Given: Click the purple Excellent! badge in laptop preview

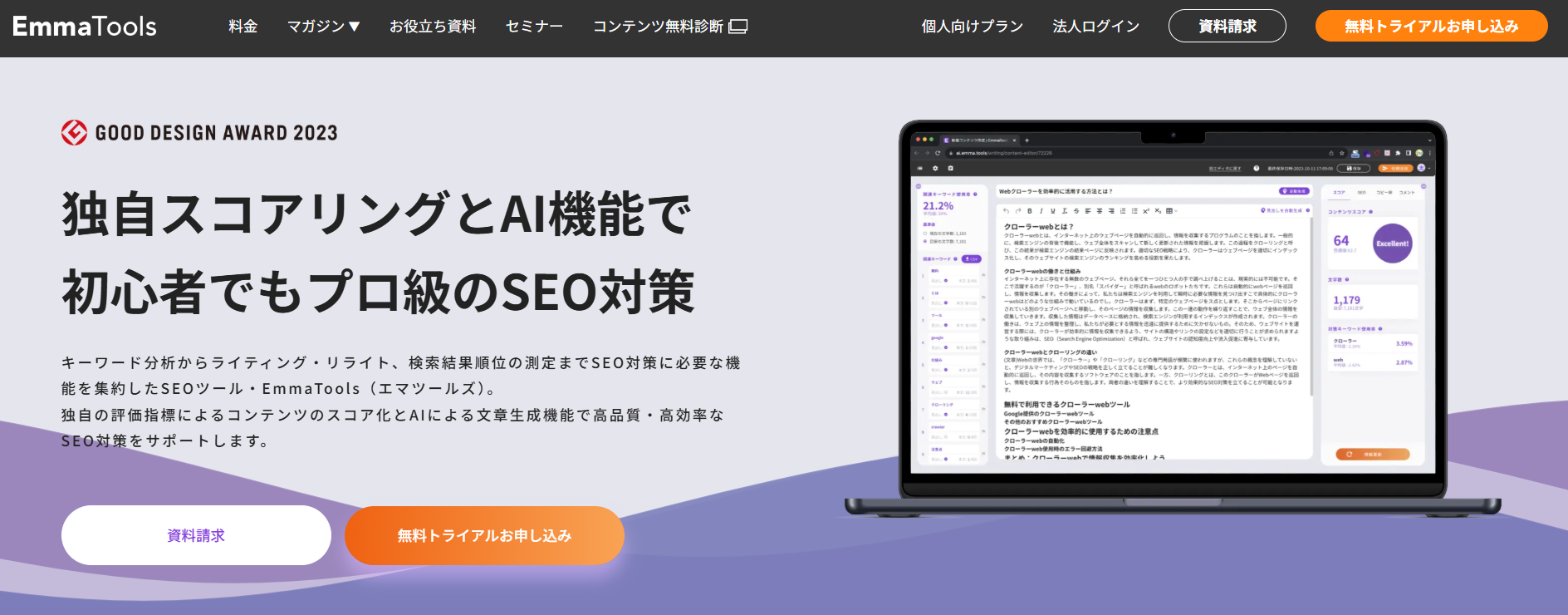Looking at the screenshot, I should tap(1393, 244).
